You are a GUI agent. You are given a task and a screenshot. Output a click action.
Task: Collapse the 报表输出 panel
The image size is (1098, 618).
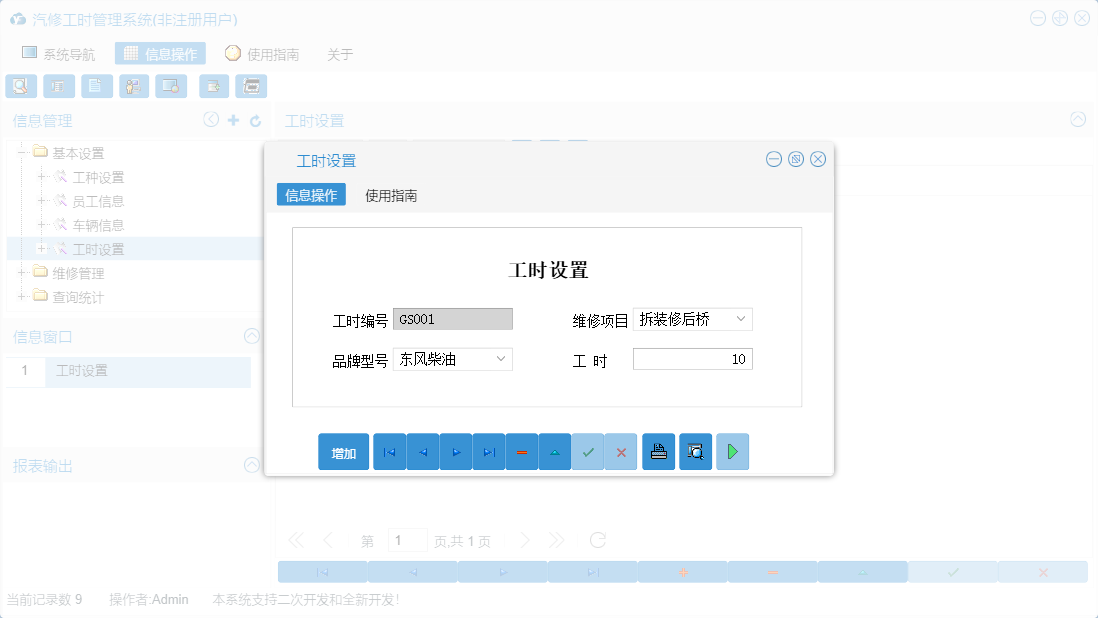[251, 465]
